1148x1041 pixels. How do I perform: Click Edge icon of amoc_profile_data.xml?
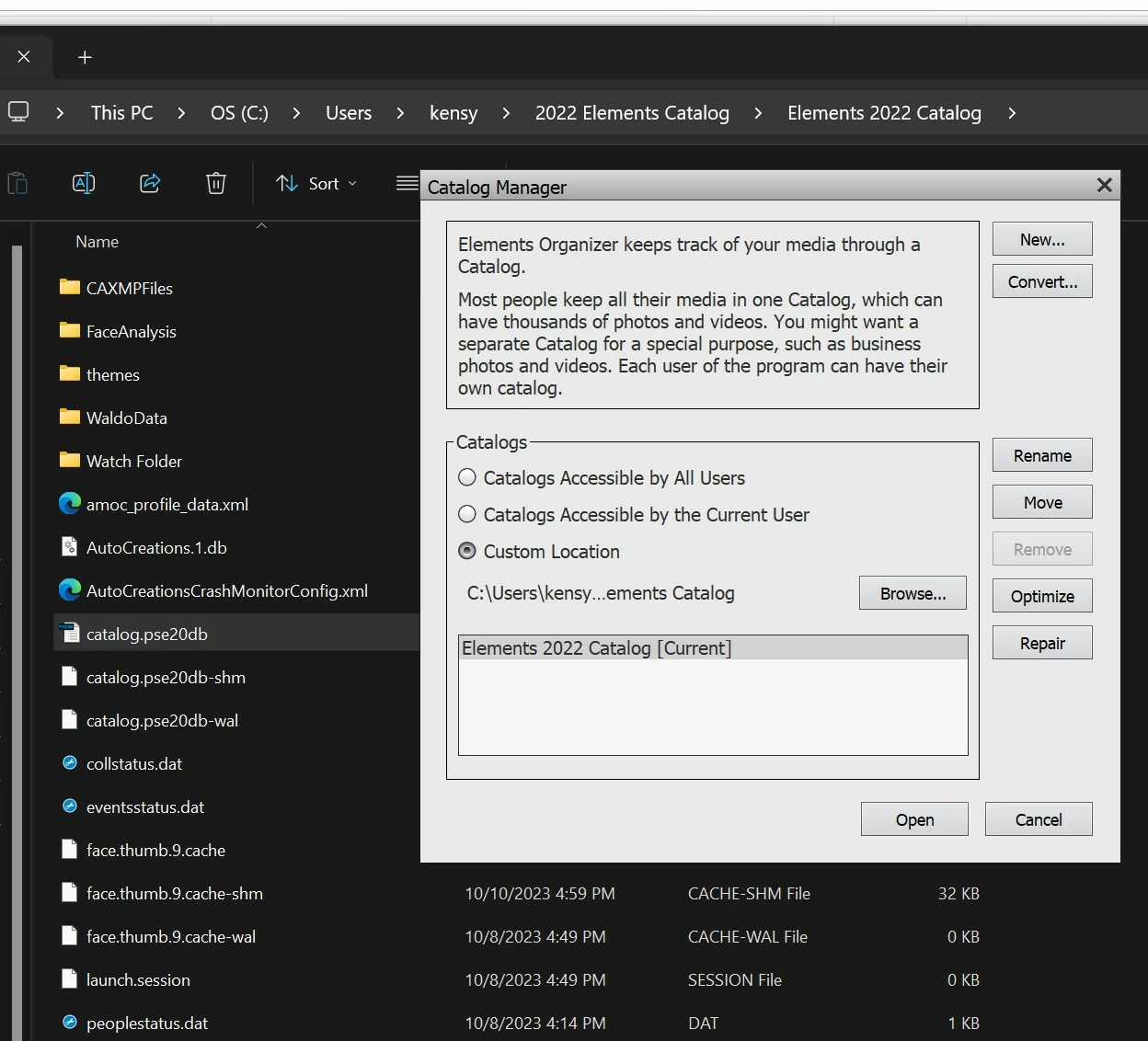pyautogui.click(x=70, y=503)
